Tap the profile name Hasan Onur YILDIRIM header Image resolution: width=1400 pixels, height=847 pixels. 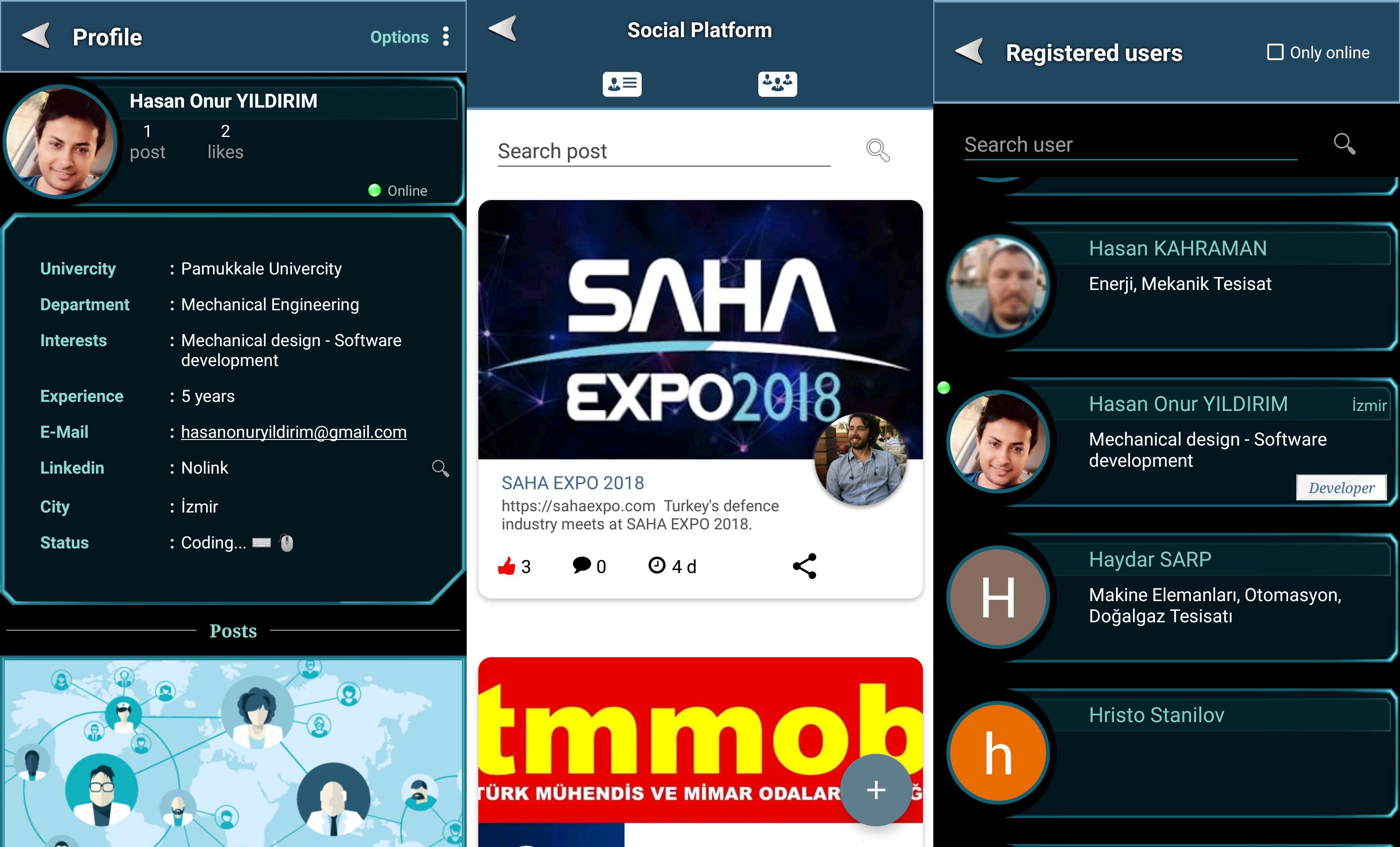[x=223, y=101]
